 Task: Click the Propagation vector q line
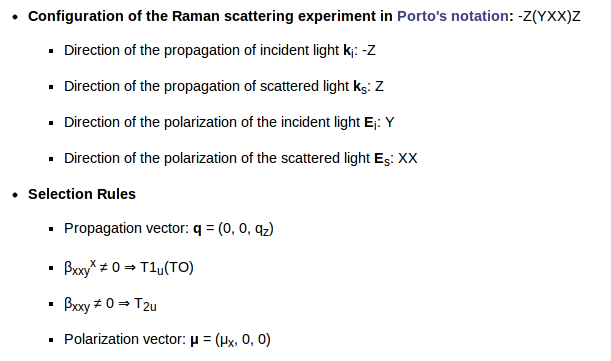coord(169,229)
